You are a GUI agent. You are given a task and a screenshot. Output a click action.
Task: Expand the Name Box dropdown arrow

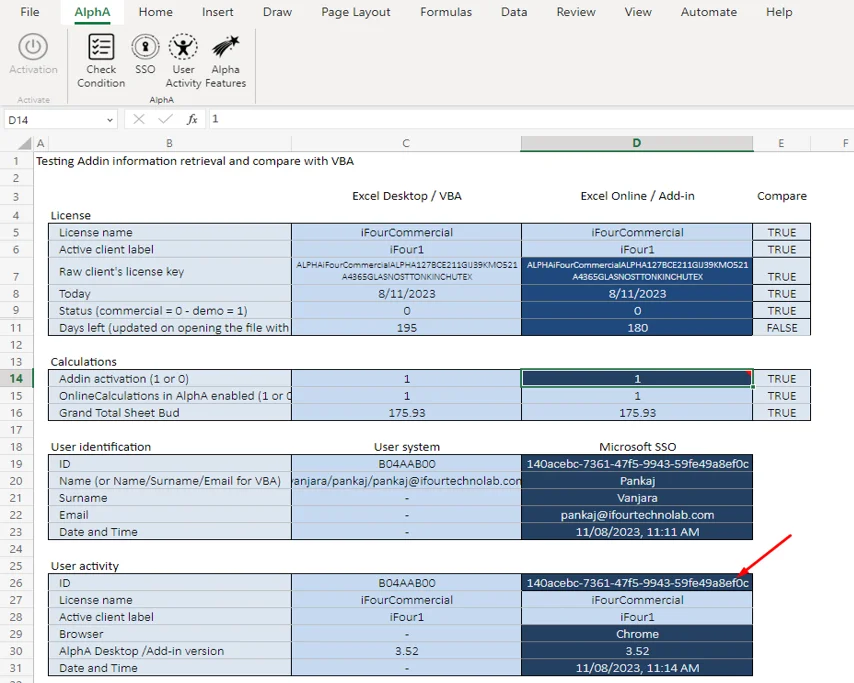(109, 120)
